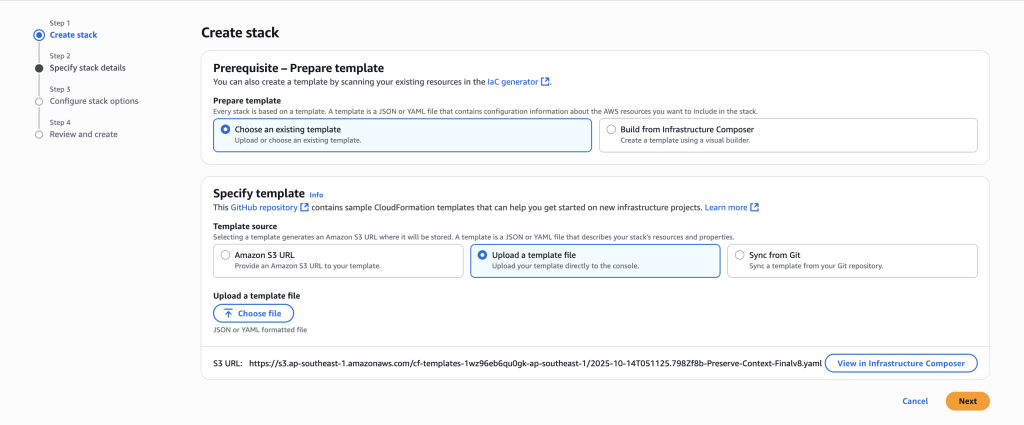1024x425 pixels.
Task: Select Upload a template file radio option
Action: click(x=482, y=255)
